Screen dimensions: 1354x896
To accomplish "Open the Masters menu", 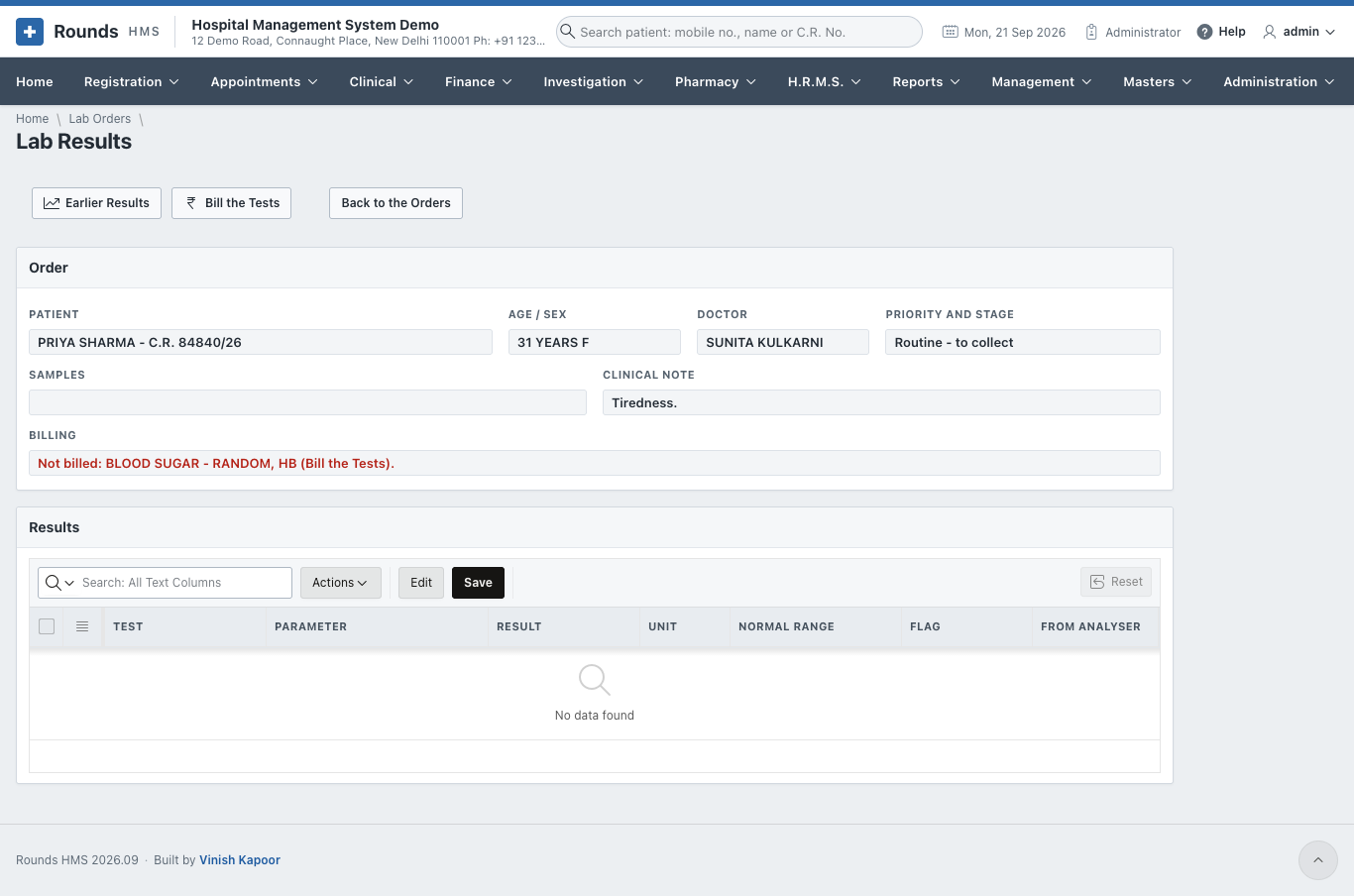I will point(1158,81).
